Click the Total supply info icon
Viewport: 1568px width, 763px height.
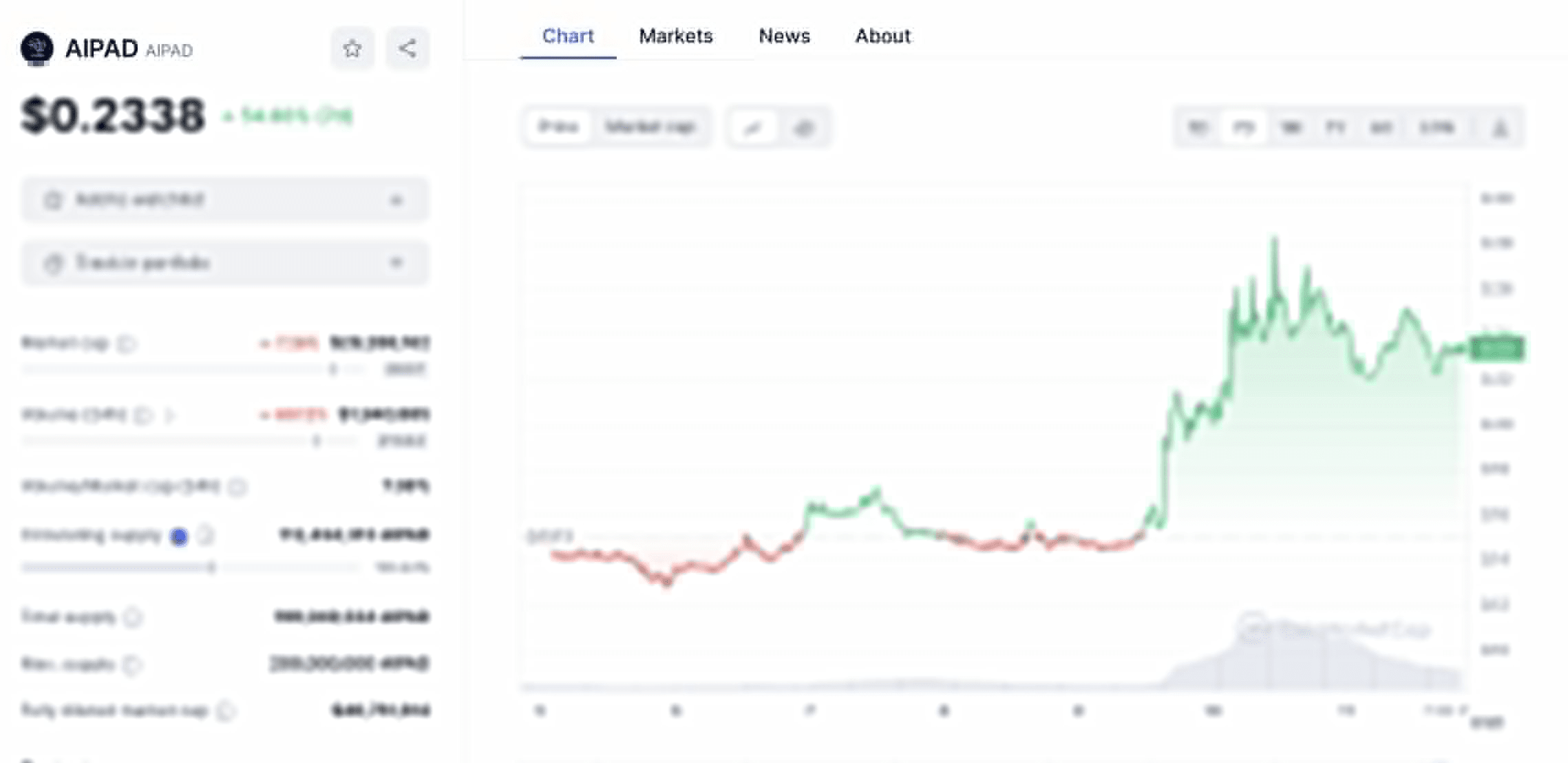point(133,617)
